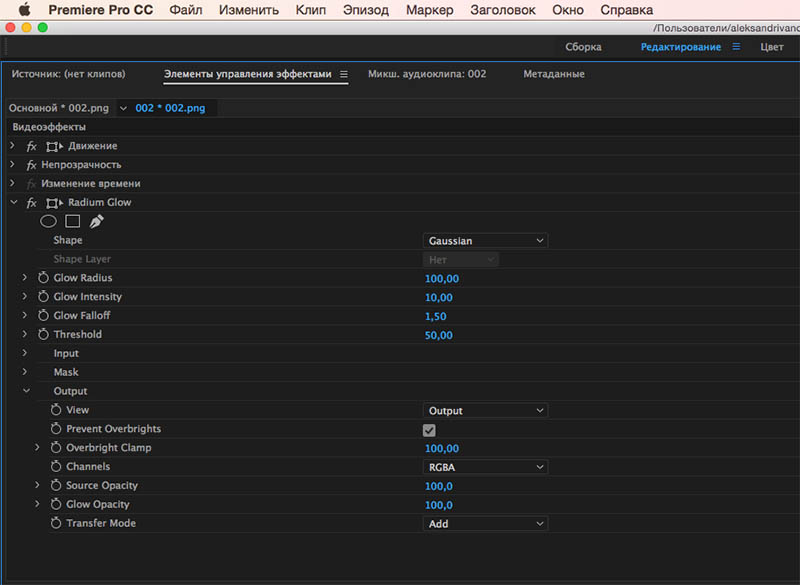Click the Glow Falloff value 1,50
The image size is (800, 585).
point(436,316)
